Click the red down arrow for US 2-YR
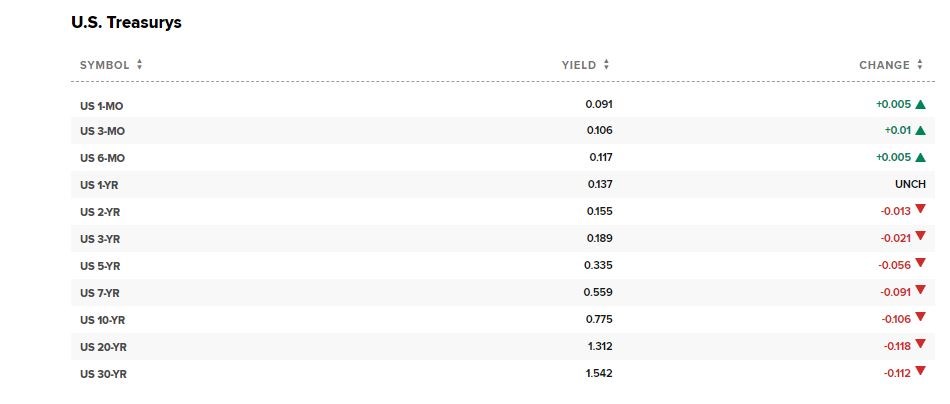Screen dimensions: 950x404 coord(920,211)
